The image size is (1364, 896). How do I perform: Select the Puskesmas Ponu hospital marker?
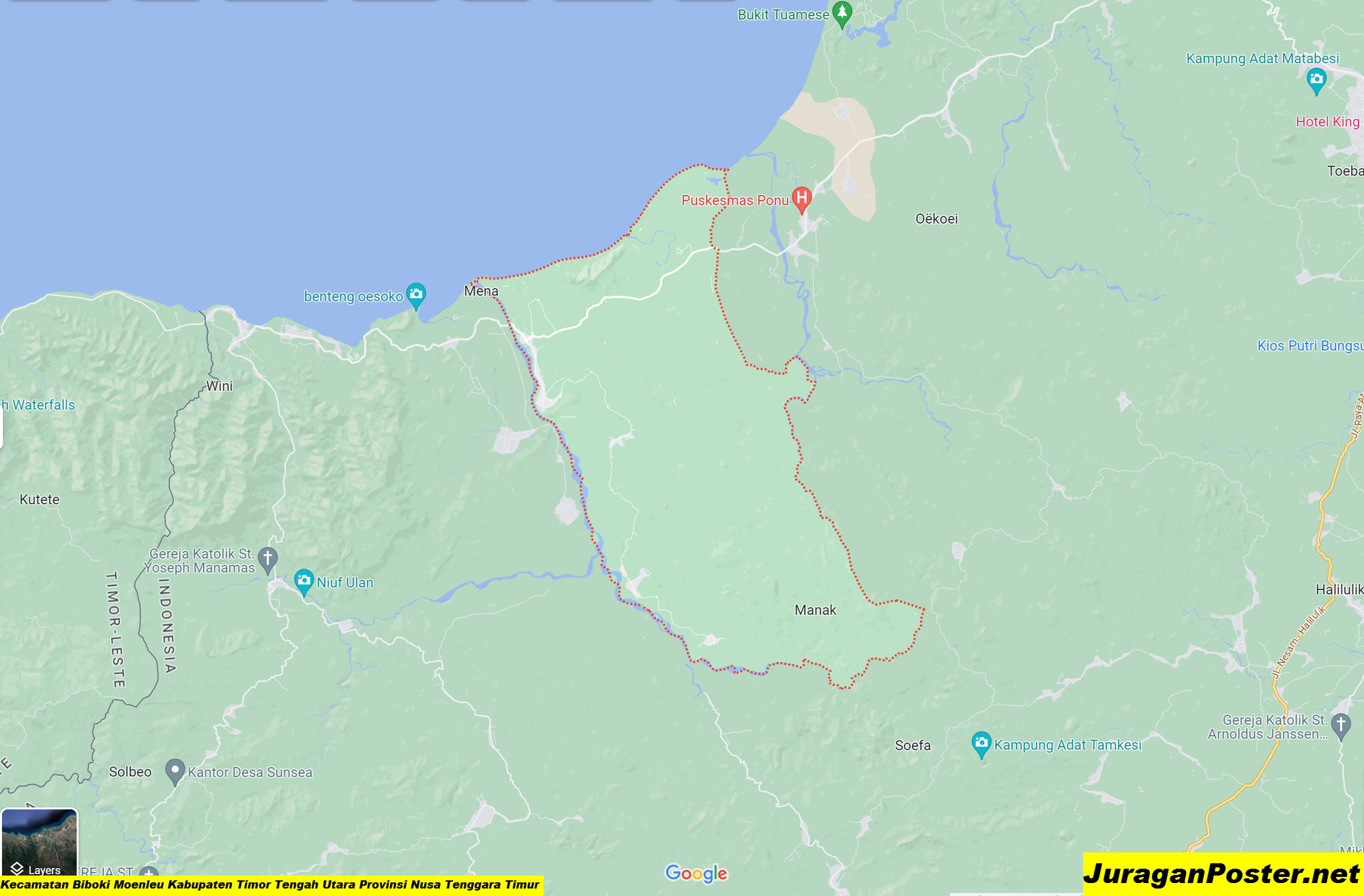click(802, 199)
